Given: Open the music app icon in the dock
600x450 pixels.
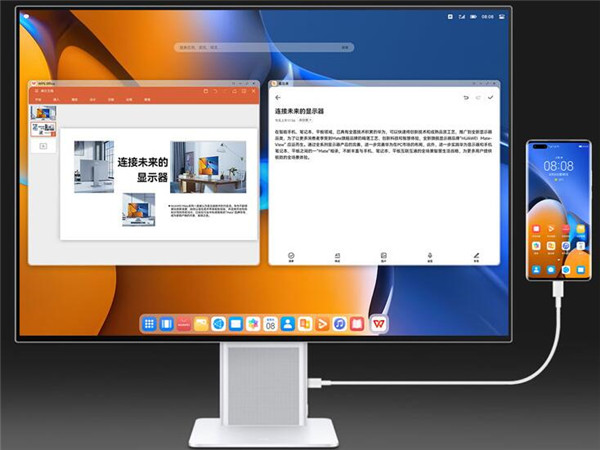Looking at the screenshot, I should 339,323.
